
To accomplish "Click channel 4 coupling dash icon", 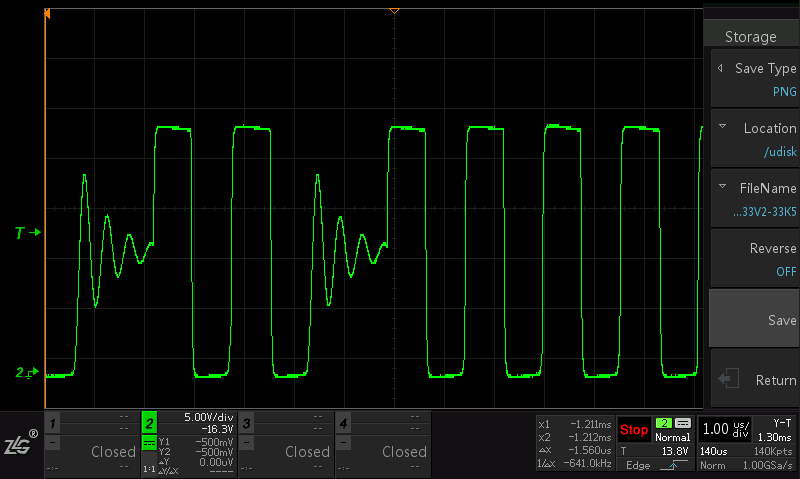I will coord(343,442).
